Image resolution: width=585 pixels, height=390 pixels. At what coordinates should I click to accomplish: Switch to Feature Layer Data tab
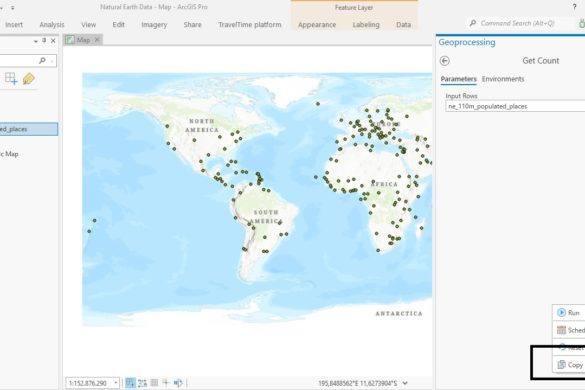click(403, 25)
